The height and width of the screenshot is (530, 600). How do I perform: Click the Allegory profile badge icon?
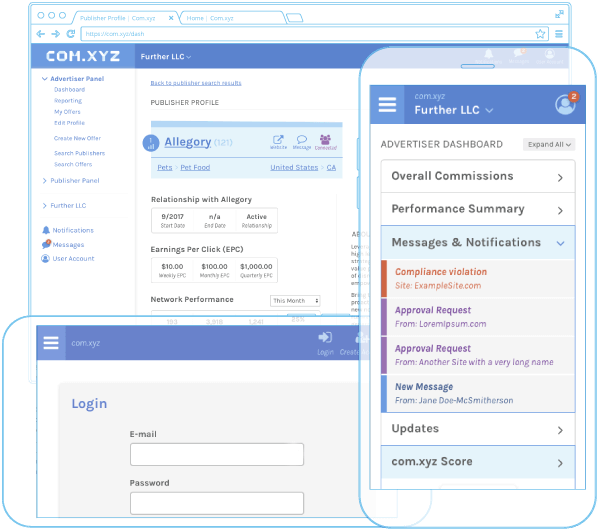(x=151, y=143)
